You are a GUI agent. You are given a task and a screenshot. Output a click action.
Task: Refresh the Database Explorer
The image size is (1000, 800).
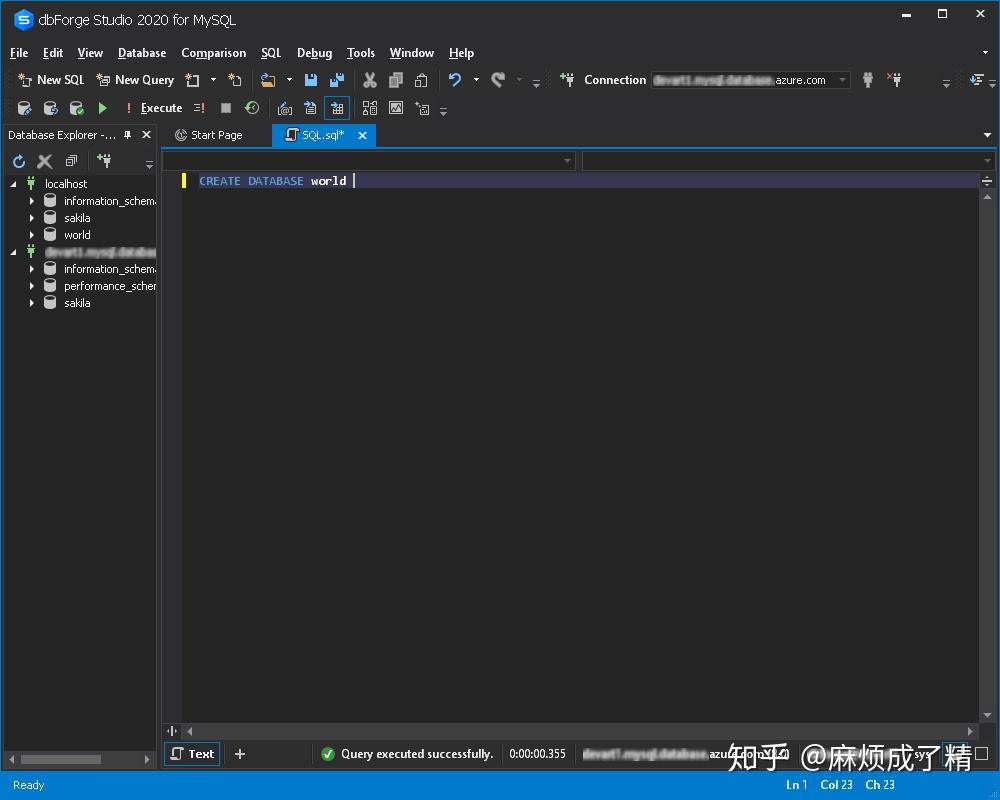(18, 161)
